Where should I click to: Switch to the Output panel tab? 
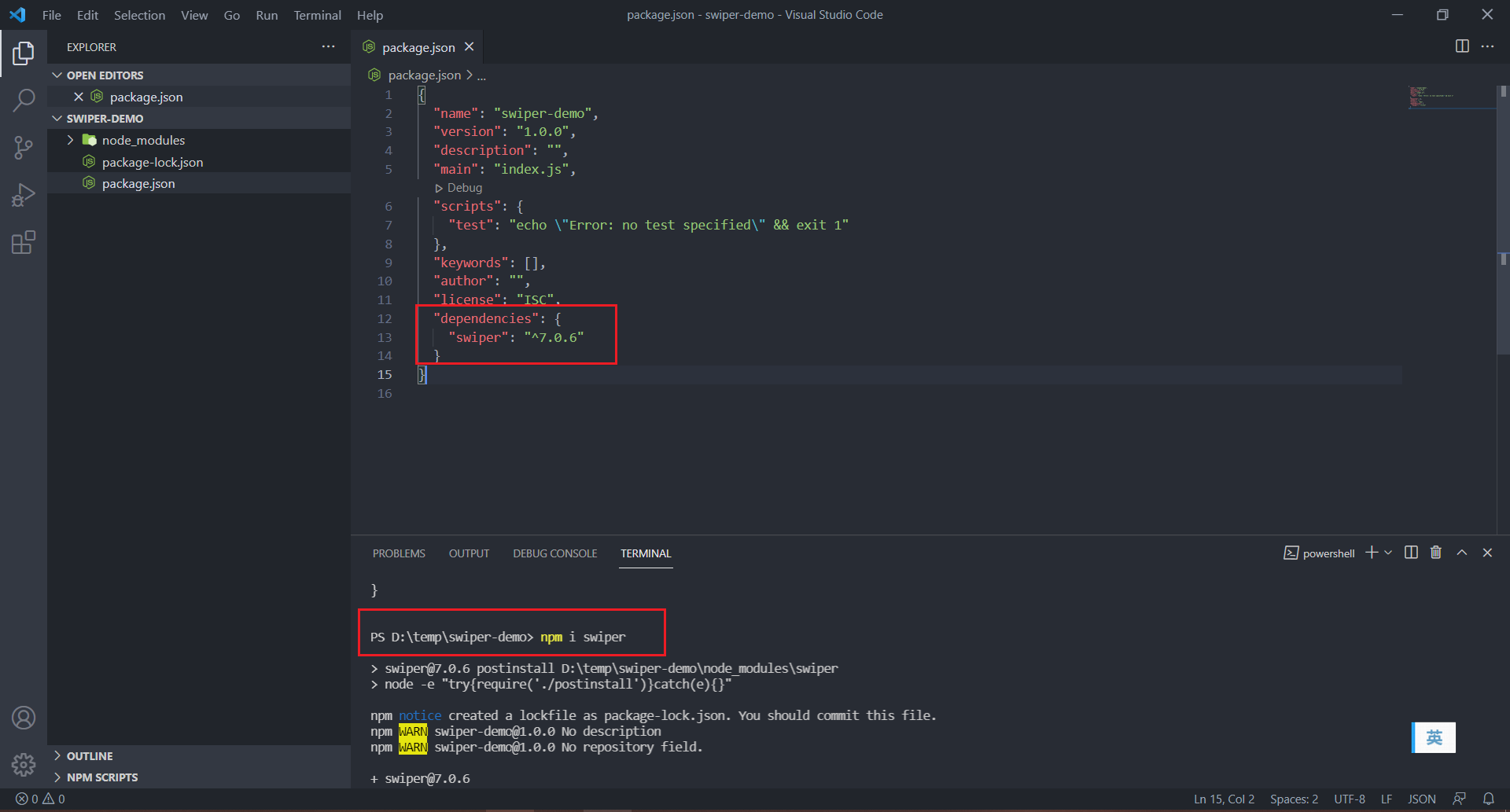[x=469, y=553]
